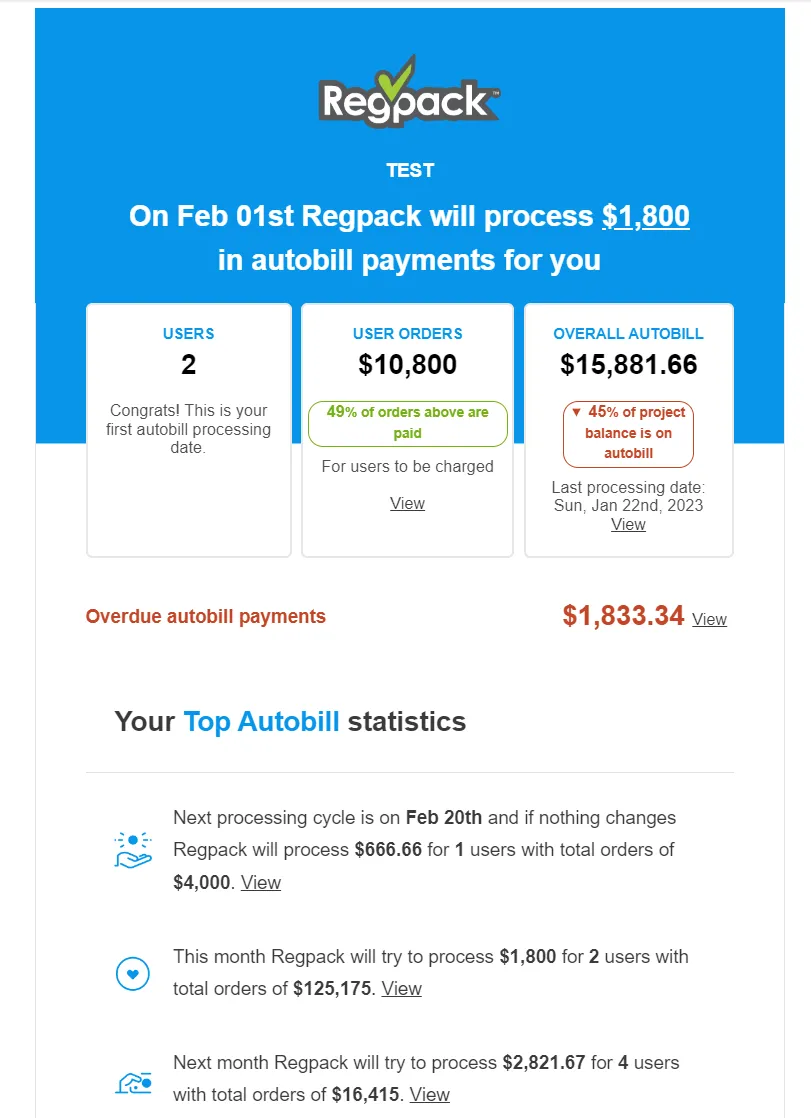The image size is (811, 1118).
Task: Click the Top Autobill statistics heading
Action: tap(290, 722)
